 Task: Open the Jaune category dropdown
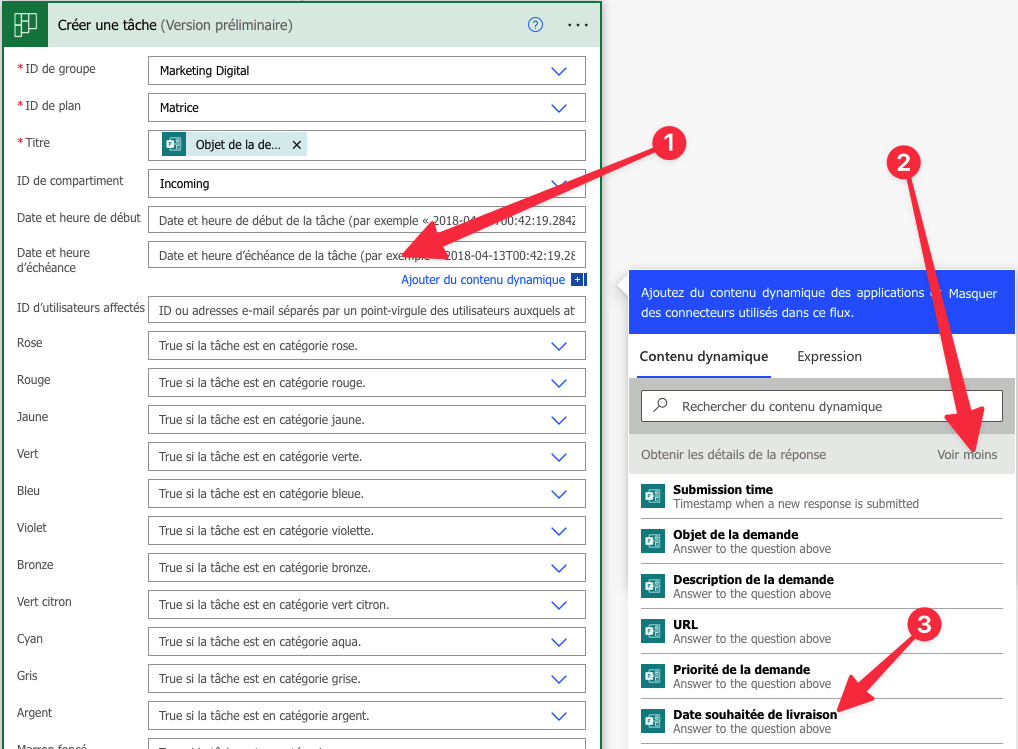point(559,420)
